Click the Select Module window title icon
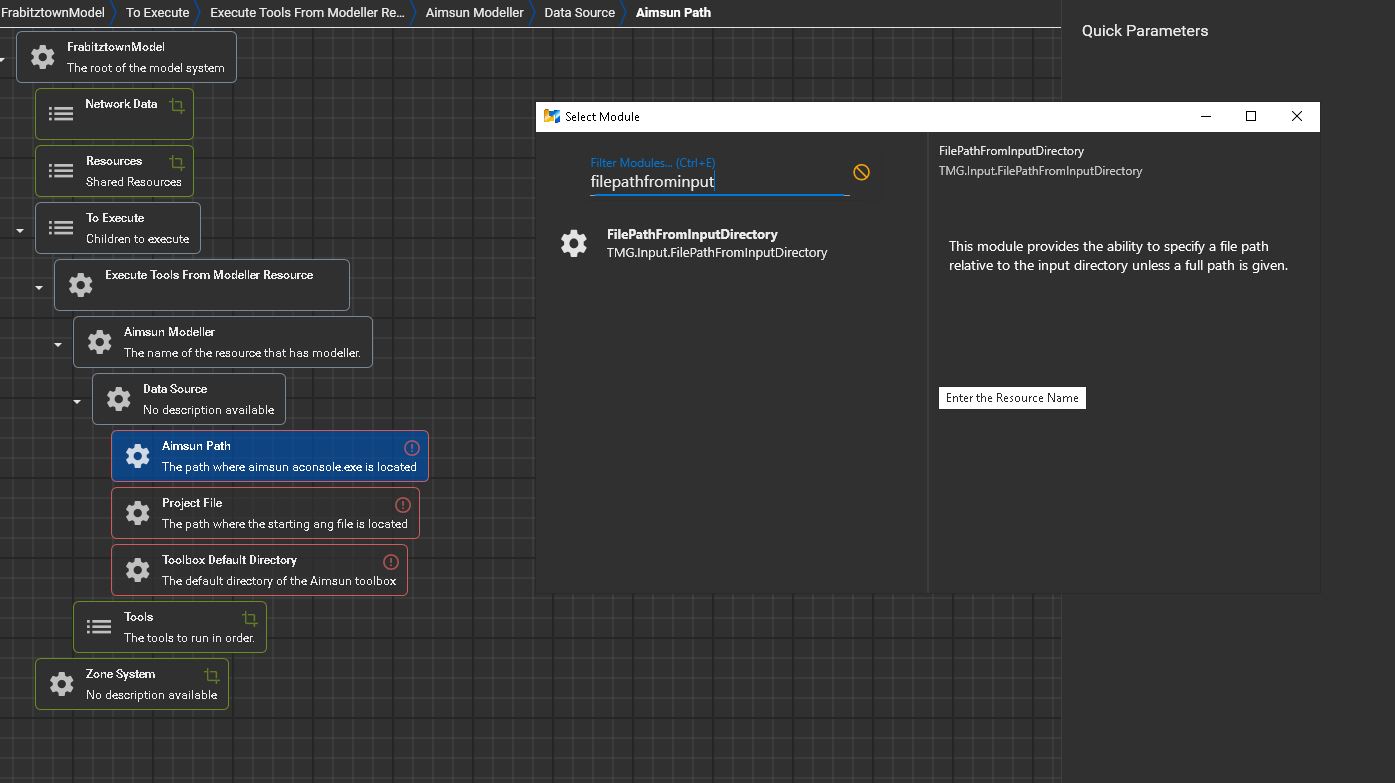 [551, 116]
